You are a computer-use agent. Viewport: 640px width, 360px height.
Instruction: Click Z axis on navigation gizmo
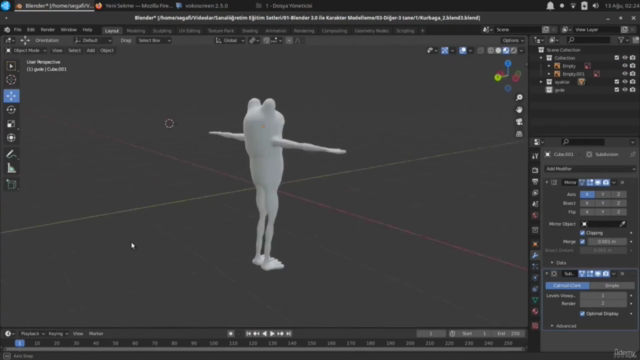pos(508,64)
